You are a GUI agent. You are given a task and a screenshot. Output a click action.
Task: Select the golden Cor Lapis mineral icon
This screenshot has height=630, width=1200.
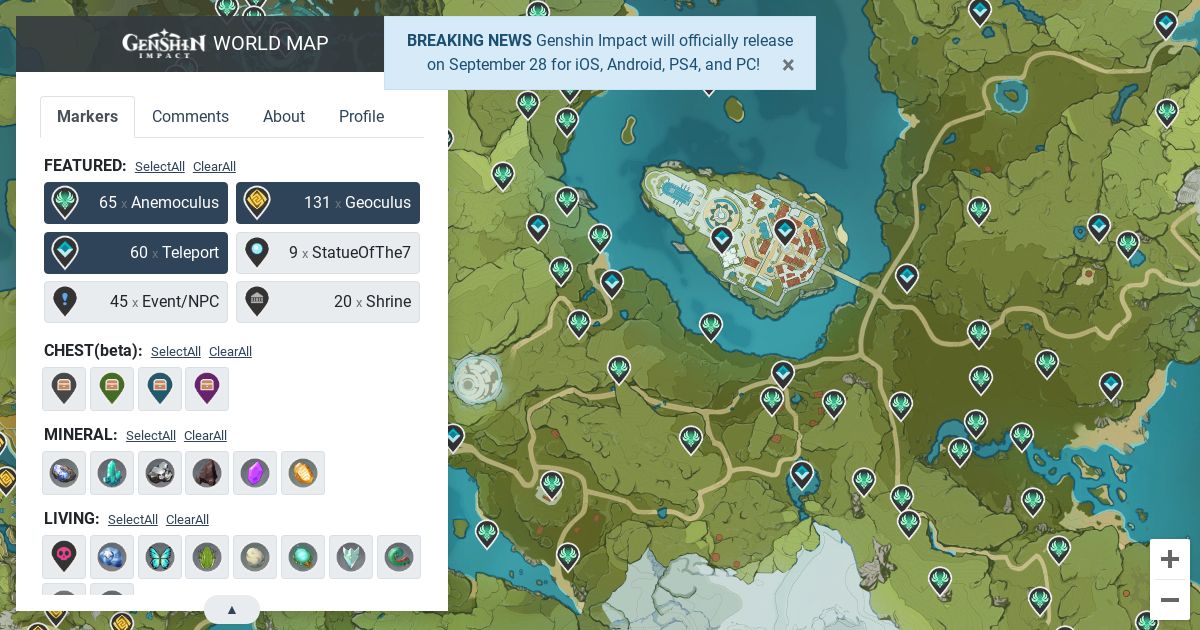coord(303,473)
